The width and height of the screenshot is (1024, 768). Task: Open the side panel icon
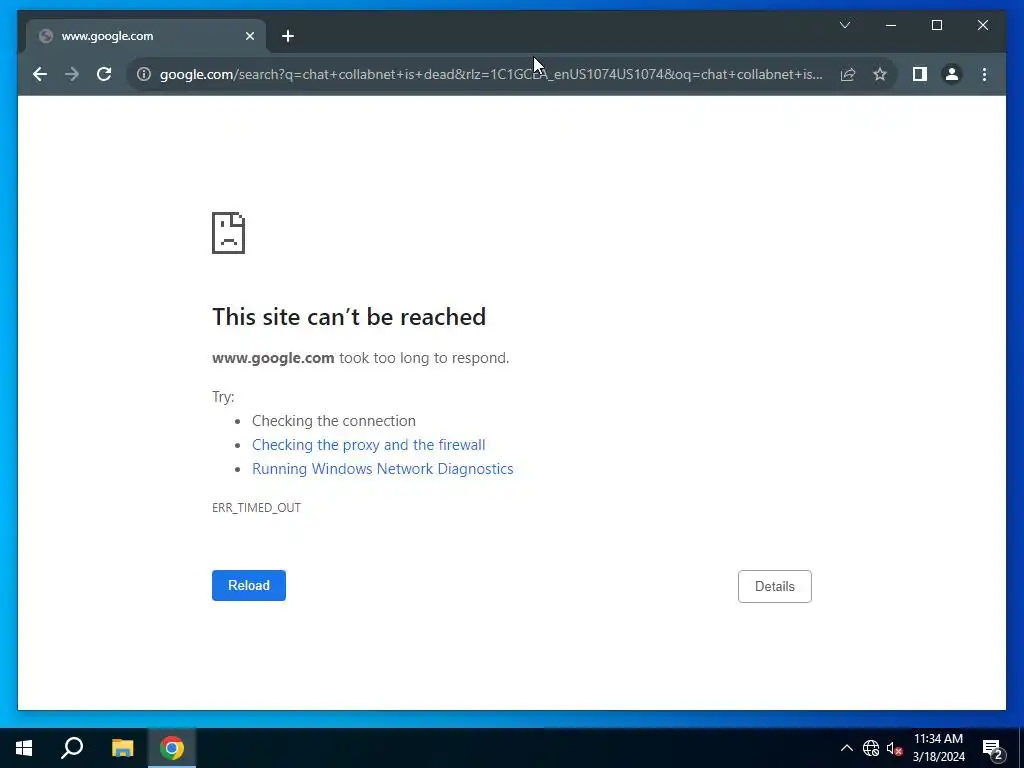tap(920, 74)
